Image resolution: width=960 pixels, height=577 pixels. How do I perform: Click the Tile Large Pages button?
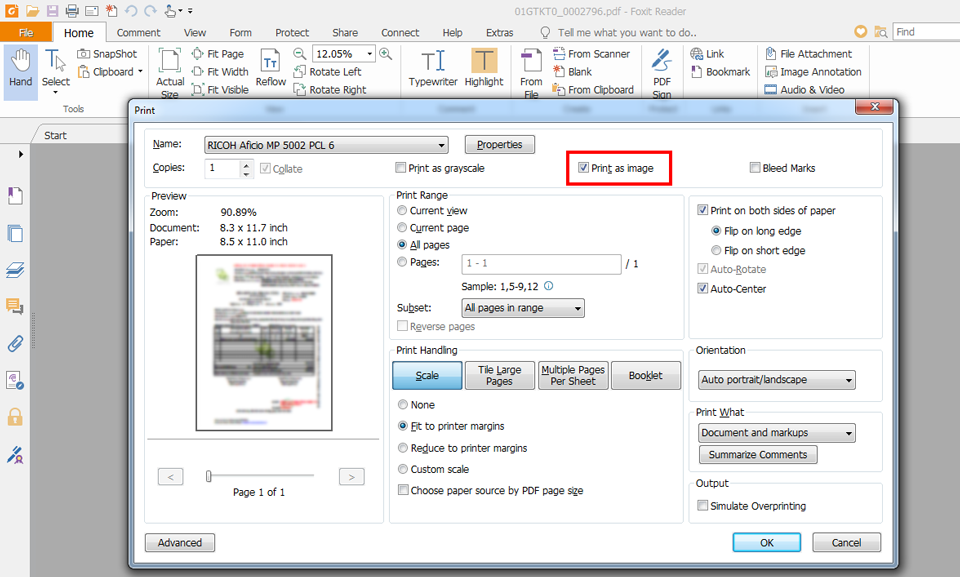click(x=500, y=375)
